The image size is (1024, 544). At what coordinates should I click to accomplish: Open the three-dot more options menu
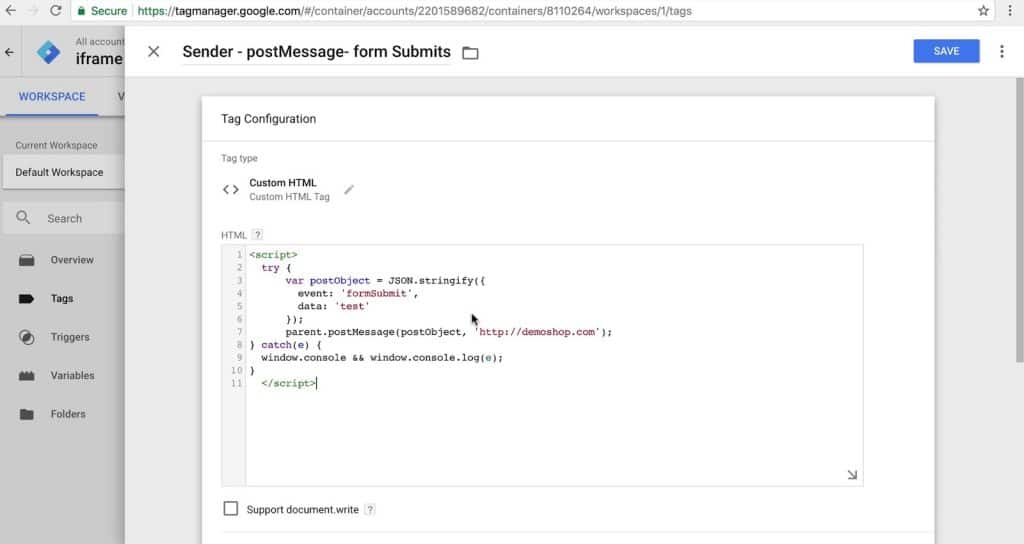coord(1001,52)
